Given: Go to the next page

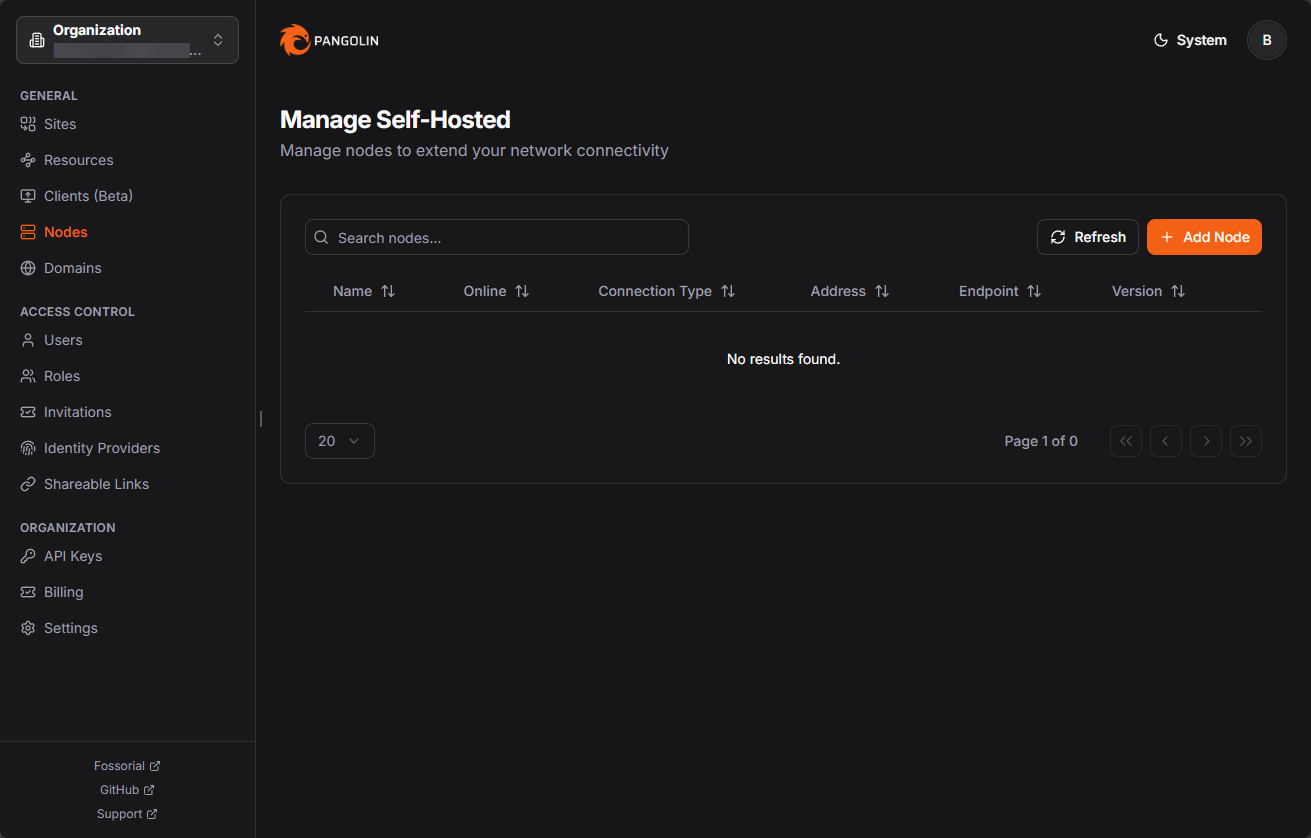Looking at the screenshot, I should pyautogui.click(x=1206, y=441).
